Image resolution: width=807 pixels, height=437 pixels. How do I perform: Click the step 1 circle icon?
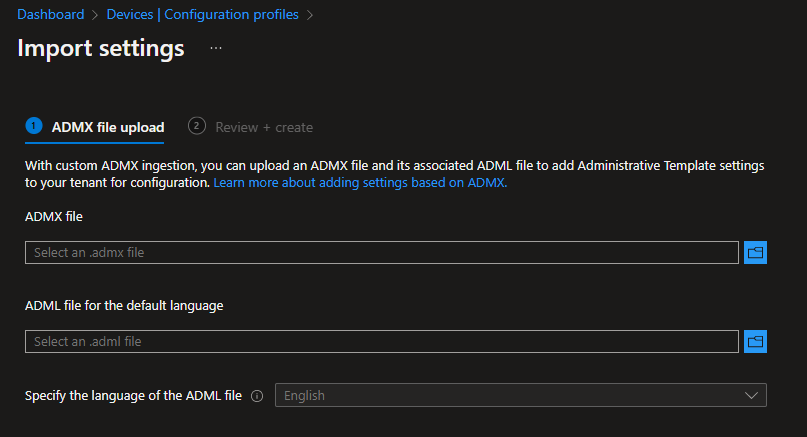click(34, 126)
